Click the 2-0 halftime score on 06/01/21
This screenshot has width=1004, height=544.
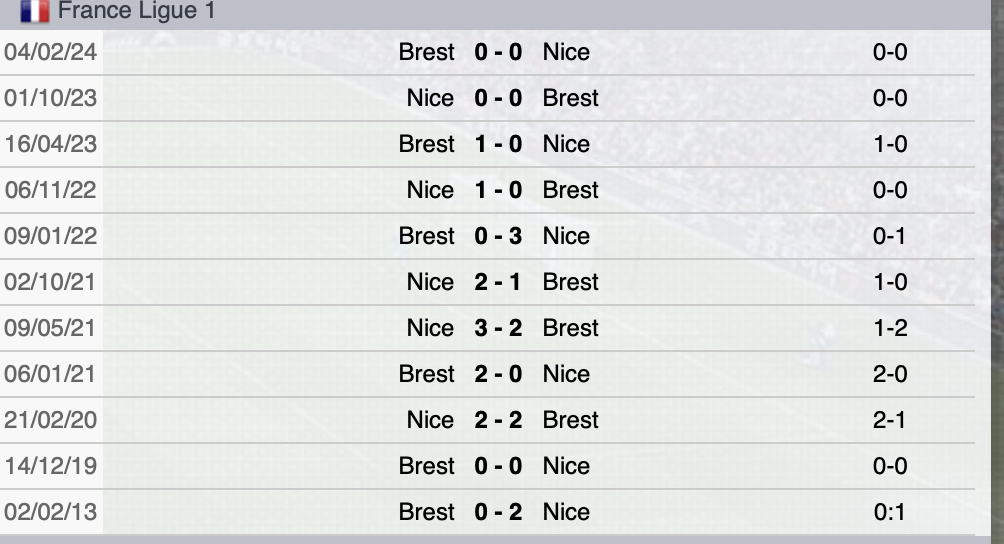(890, 374)
